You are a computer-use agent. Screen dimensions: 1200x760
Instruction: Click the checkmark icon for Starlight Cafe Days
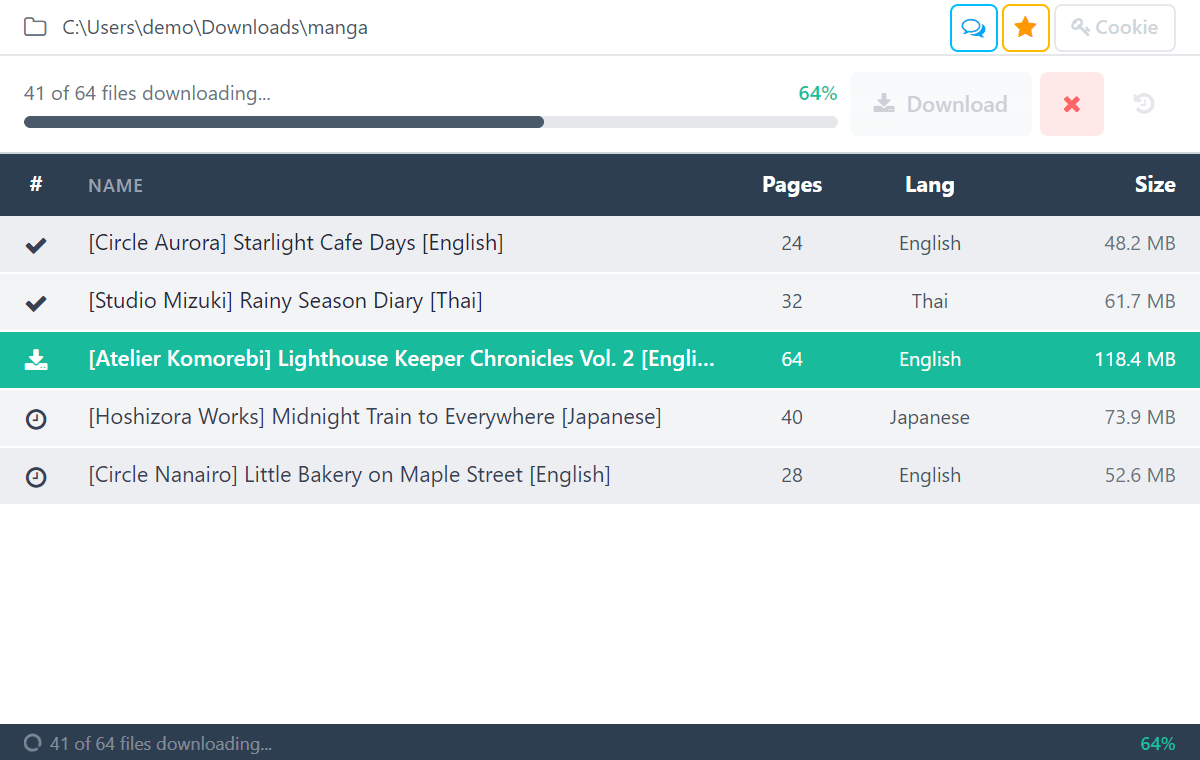(x=36, y=244)
